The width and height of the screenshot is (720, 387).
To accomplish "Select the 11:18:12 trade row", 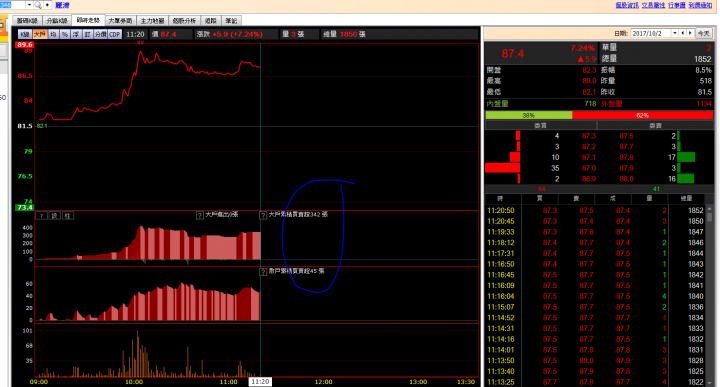I will 595,242.
